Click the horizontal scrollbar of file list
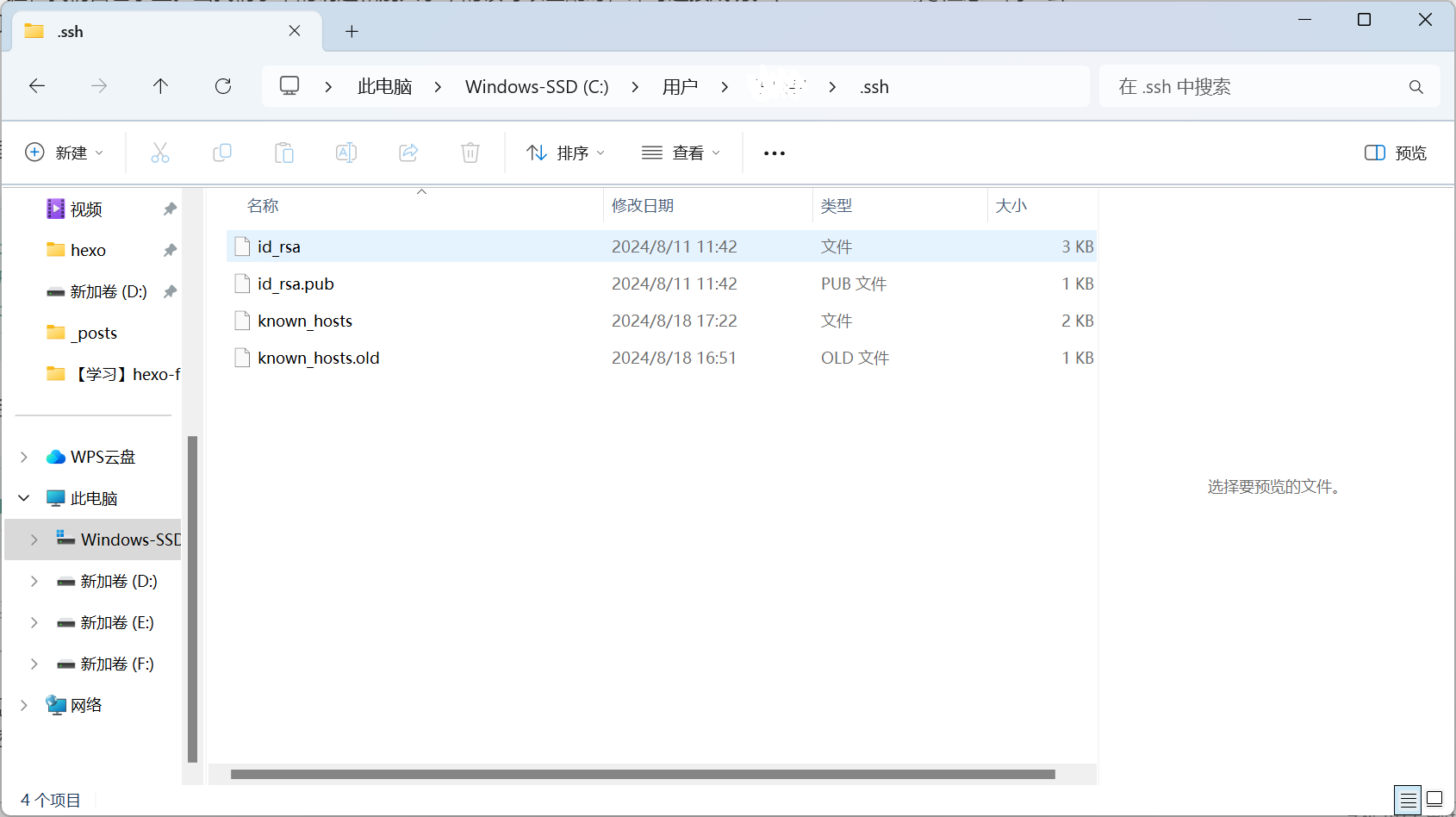This screenshot has height=817, width=1456. pos(643,774)
